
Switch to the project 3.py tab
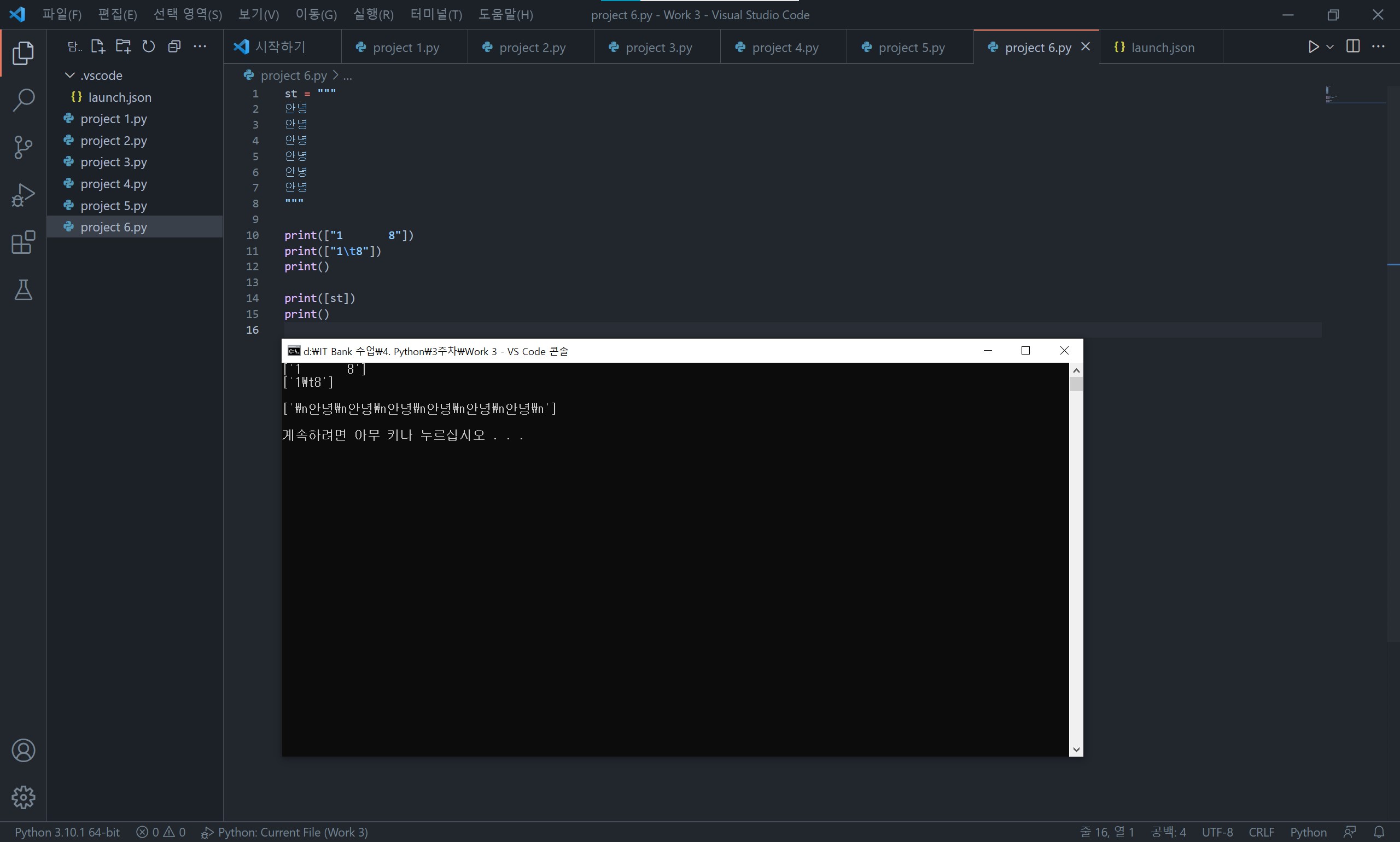pos(658,48)
